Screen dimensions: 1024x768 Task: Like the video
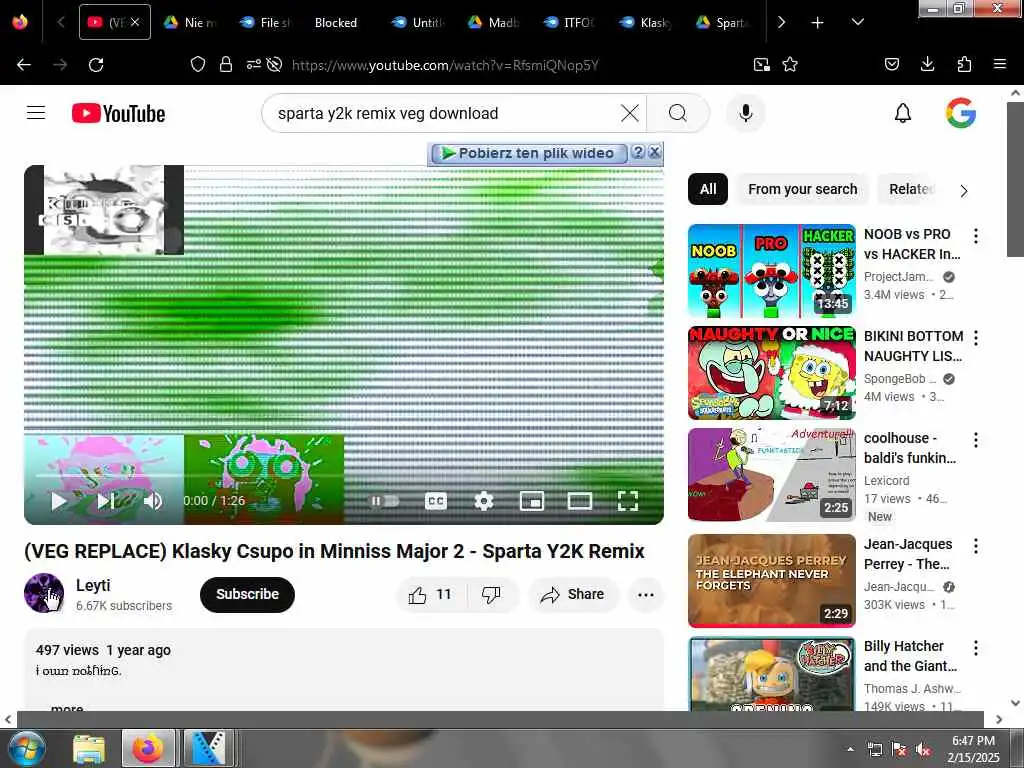430,594
